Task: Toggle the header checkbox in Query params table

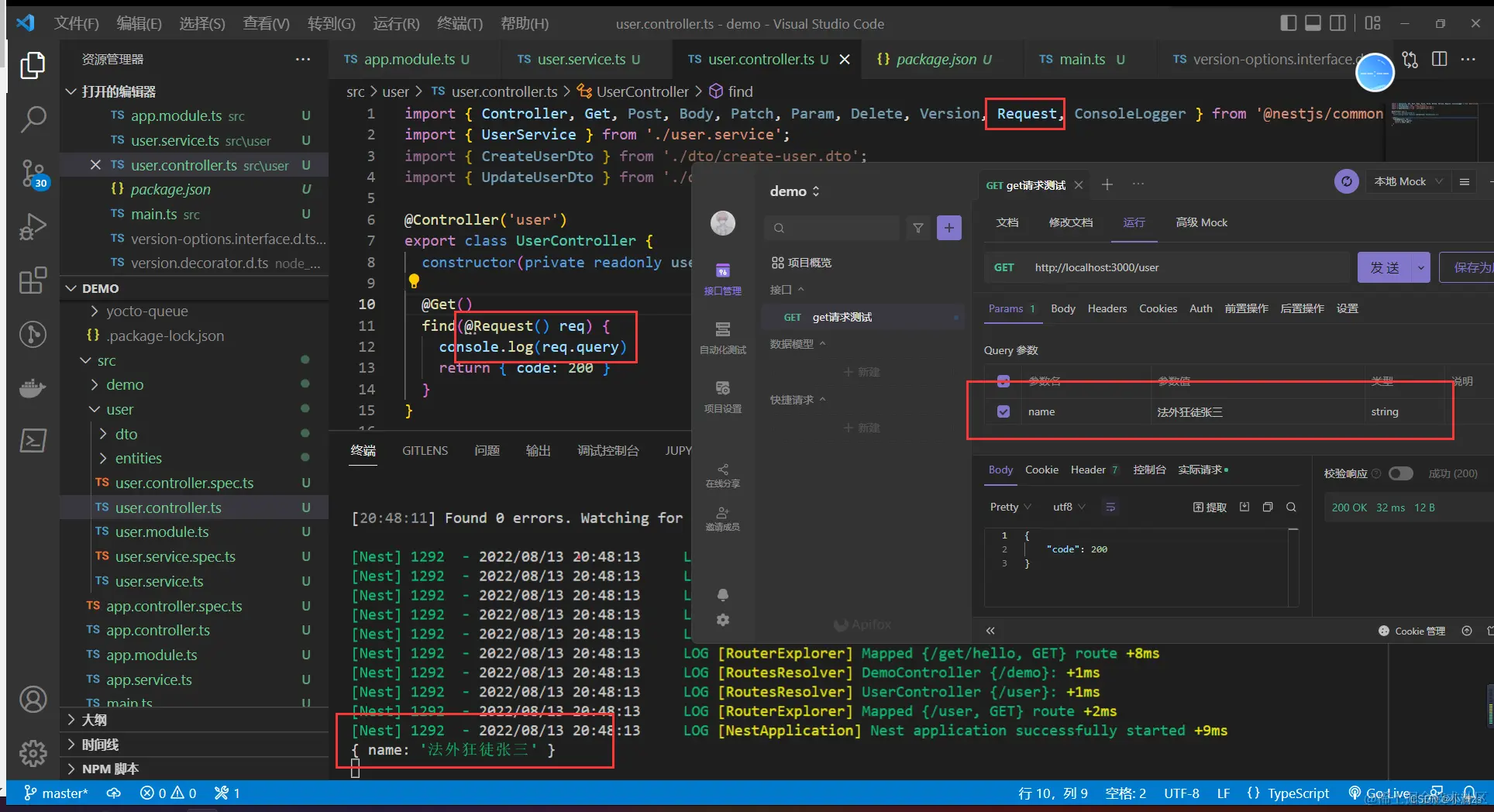Action: click(1003, 381)
